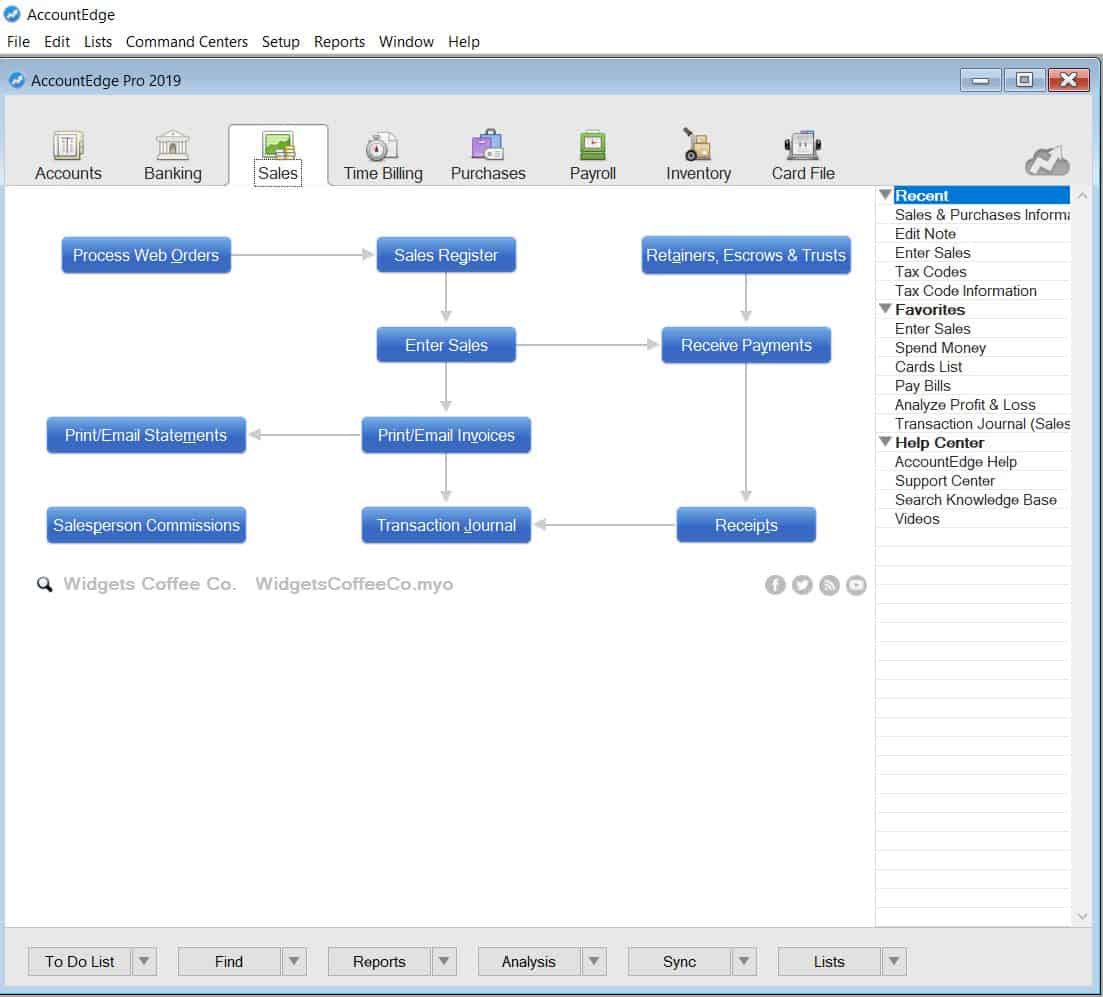Click the cloud sync icon at top right
The height and width of the screenshot is (997, 1103).
point(1047,161)
